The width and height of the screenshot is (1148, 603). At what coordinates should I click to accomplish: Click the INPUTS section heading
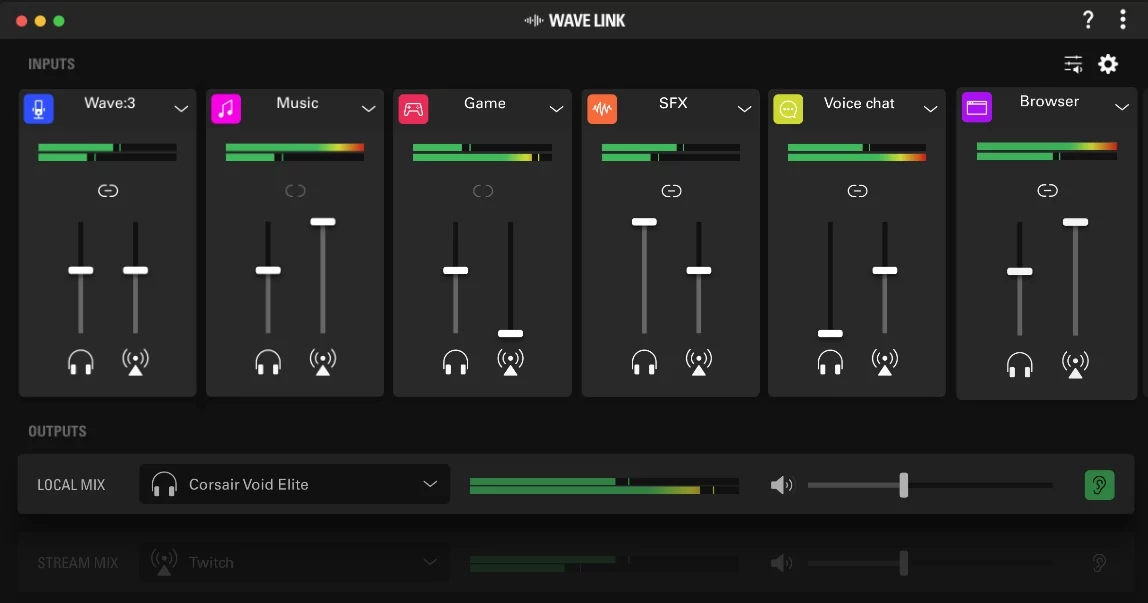tap(51, 64)
